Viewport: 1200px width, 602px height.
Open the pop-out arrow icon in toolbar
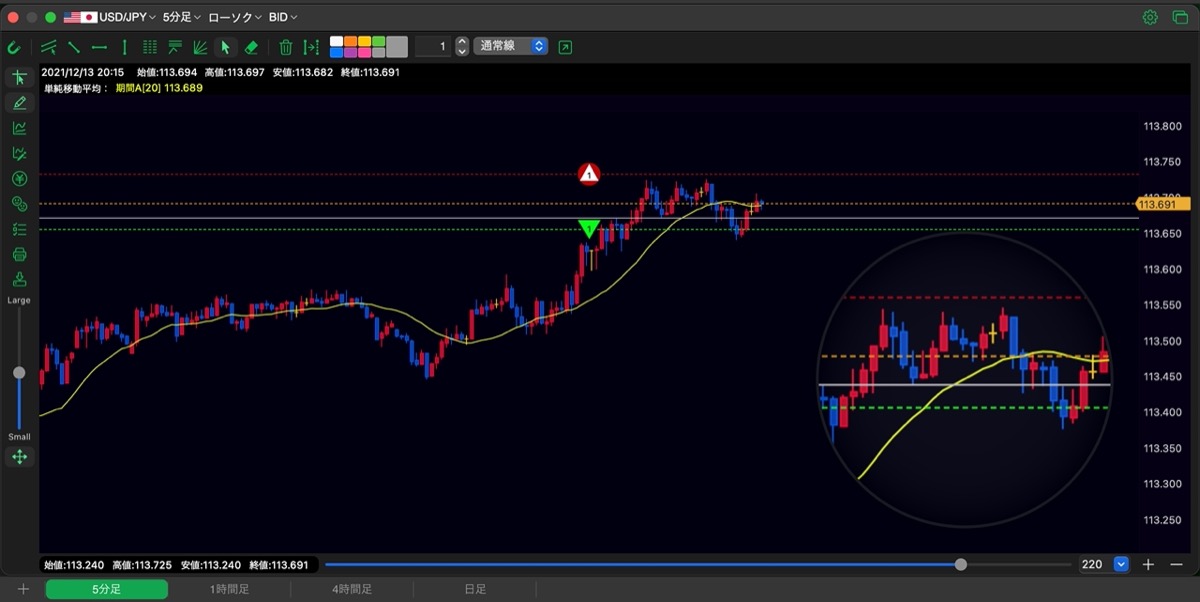[x=565, y=46]
